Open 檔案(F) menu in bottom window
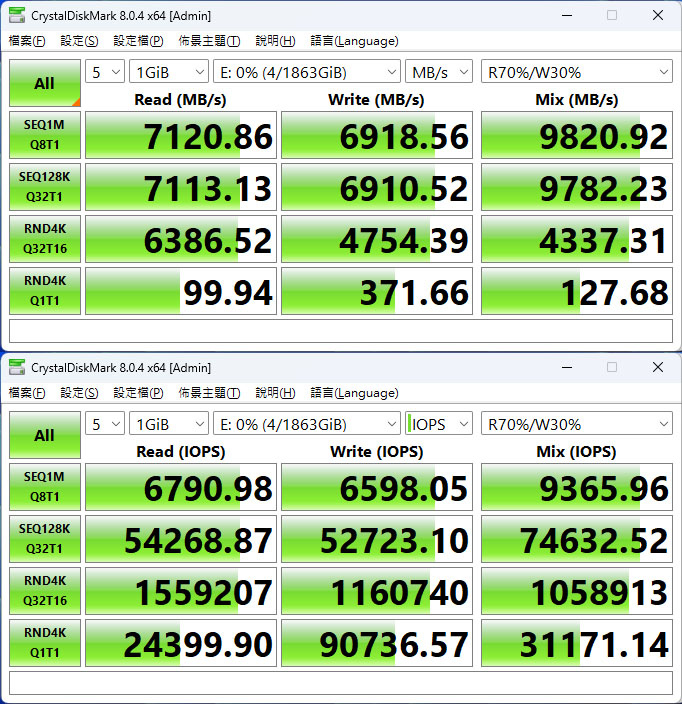This screenshot has height=704, width=682. tap(27, 393)
